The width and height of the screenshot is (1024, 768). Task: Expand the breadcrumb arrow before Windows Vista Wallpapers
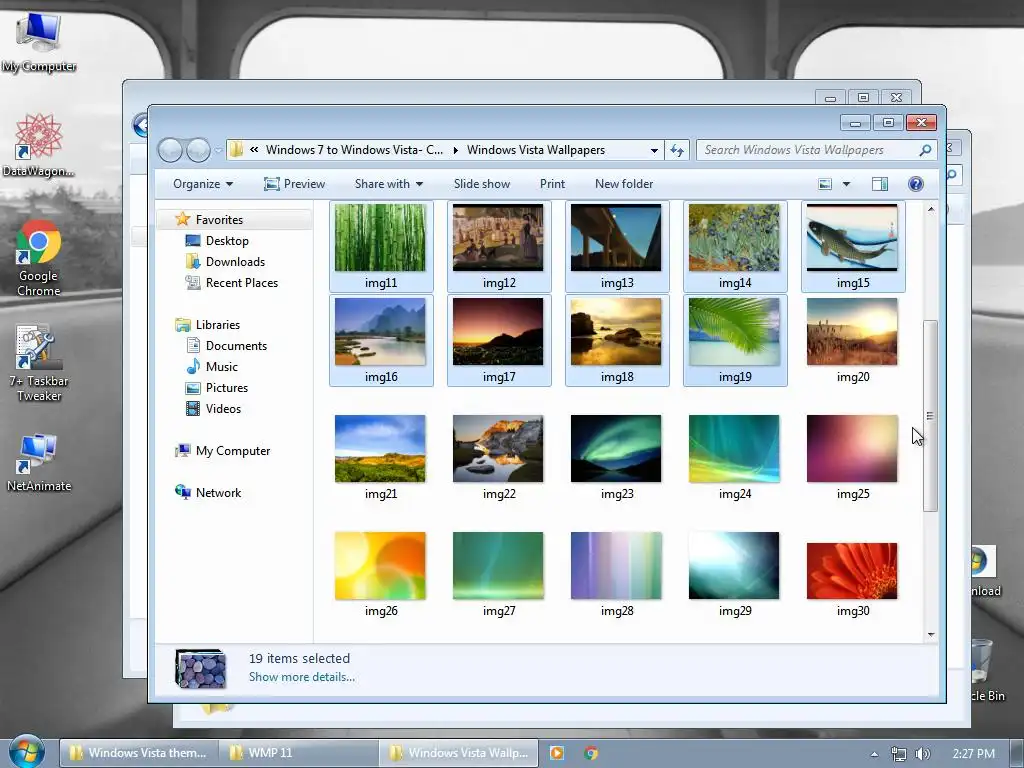(x=455, y=150)
